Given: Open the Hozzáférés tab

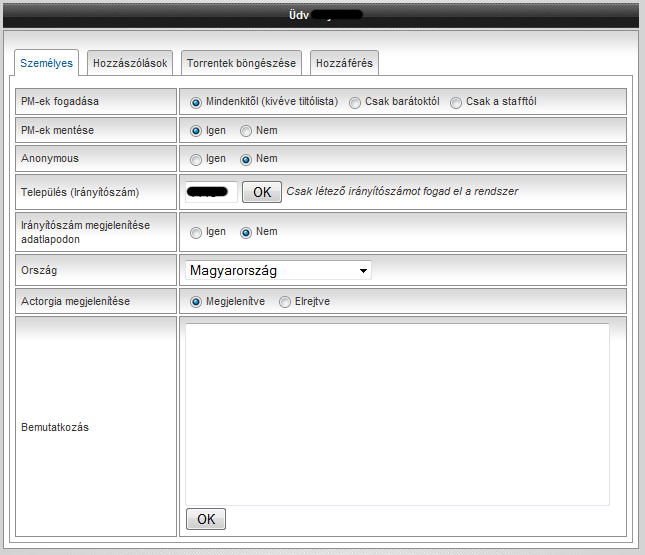Looking at the screenshot, I should (344, 63).
